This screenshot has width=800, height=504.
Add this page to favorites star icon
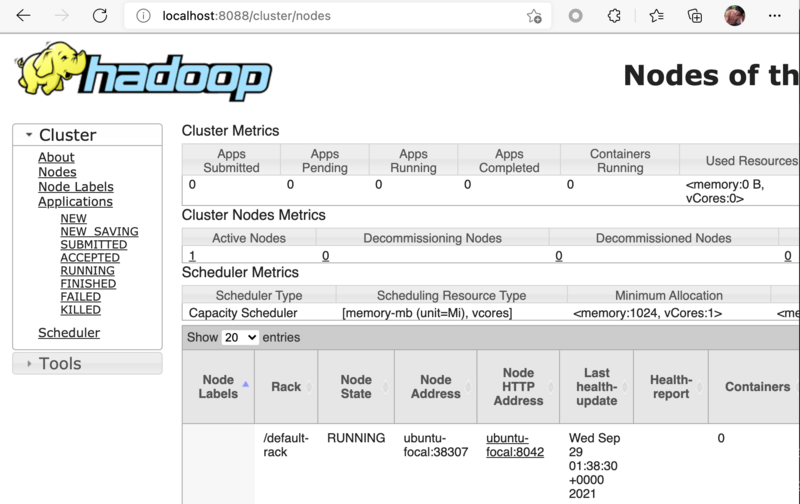534,16
